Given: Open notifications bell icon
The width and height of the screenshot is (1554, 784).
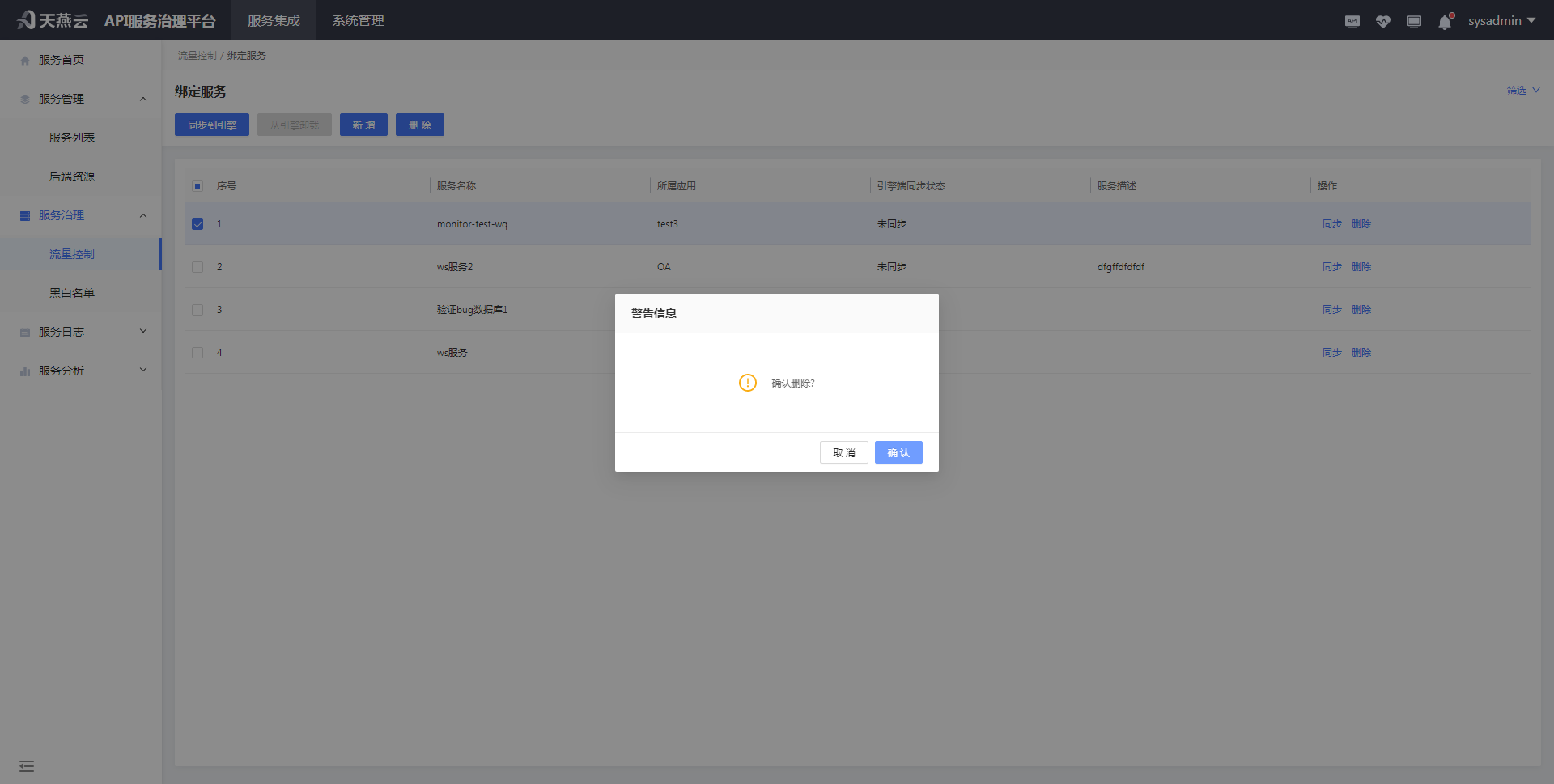Looking at the screenshot, I should [1445, 22].
